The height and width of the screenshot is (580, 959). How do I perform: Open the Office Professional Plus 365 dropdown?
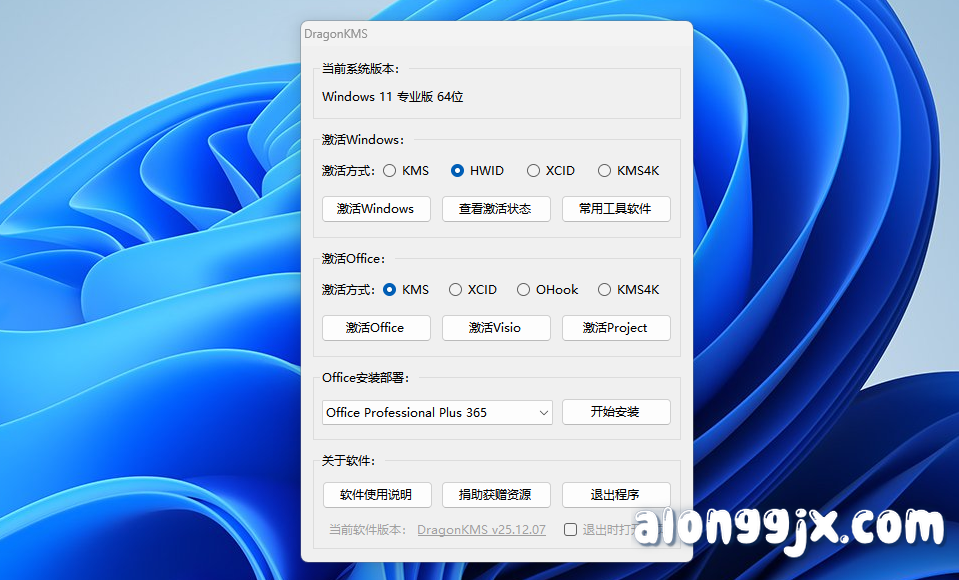click(x=436, y=412)
